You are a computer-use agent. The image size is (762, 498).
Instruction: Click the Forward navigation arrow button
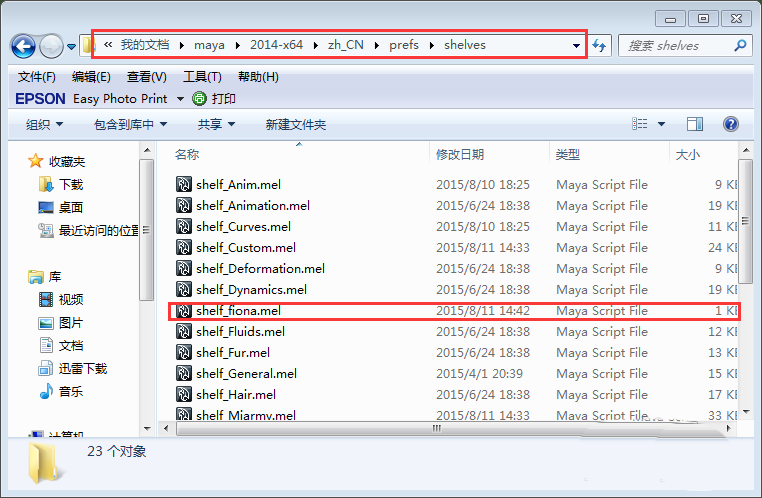51,47
